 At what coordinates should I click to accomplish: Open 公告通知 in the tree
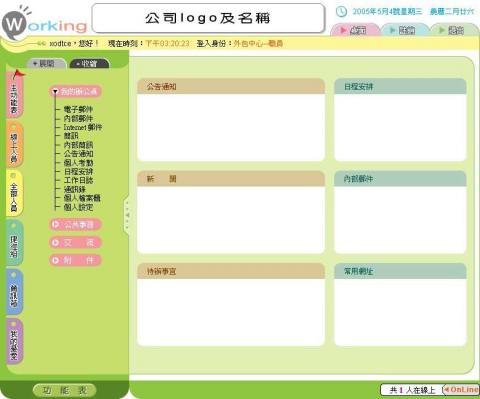click(78, 154)
